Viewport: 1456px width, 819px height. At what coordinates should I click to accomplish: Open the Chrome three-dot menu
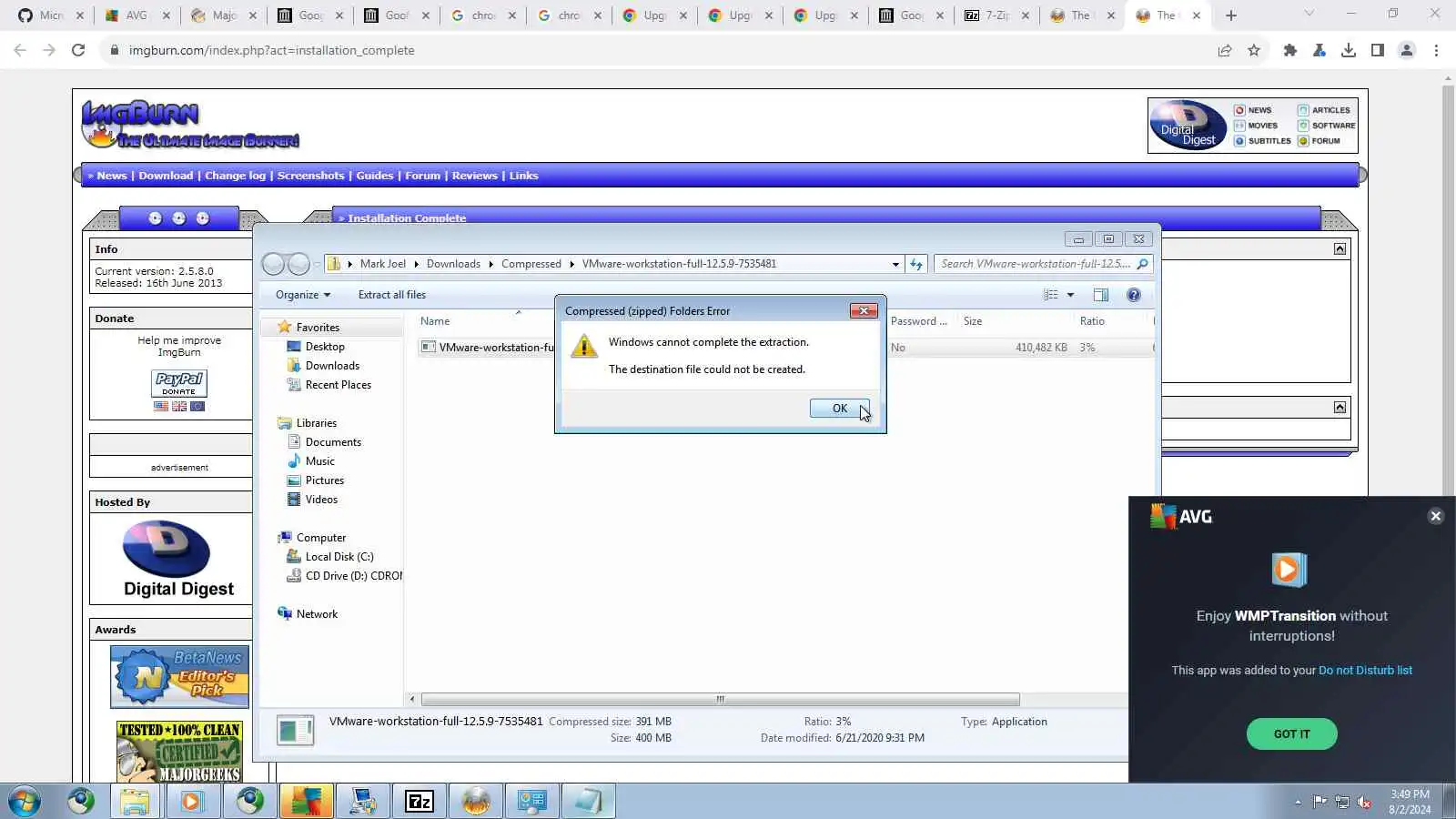click(x=1436, y=50)
